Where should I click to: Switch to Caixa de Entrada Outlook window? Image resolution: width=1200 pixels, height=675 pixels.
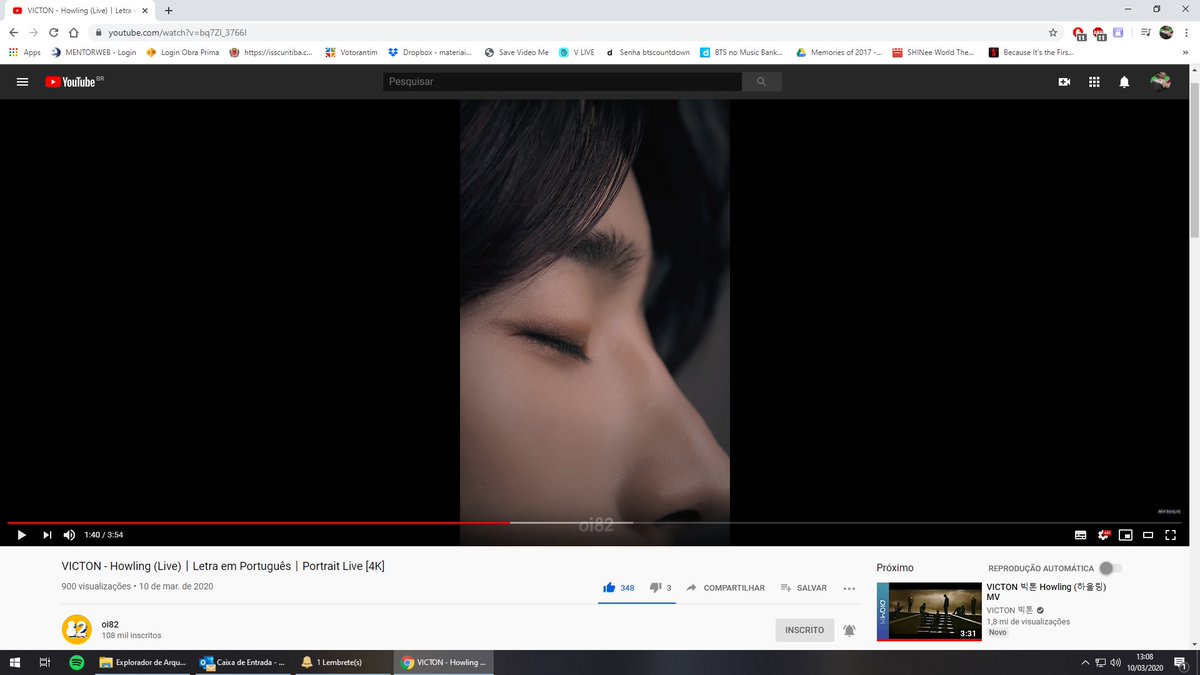[243, 662]
